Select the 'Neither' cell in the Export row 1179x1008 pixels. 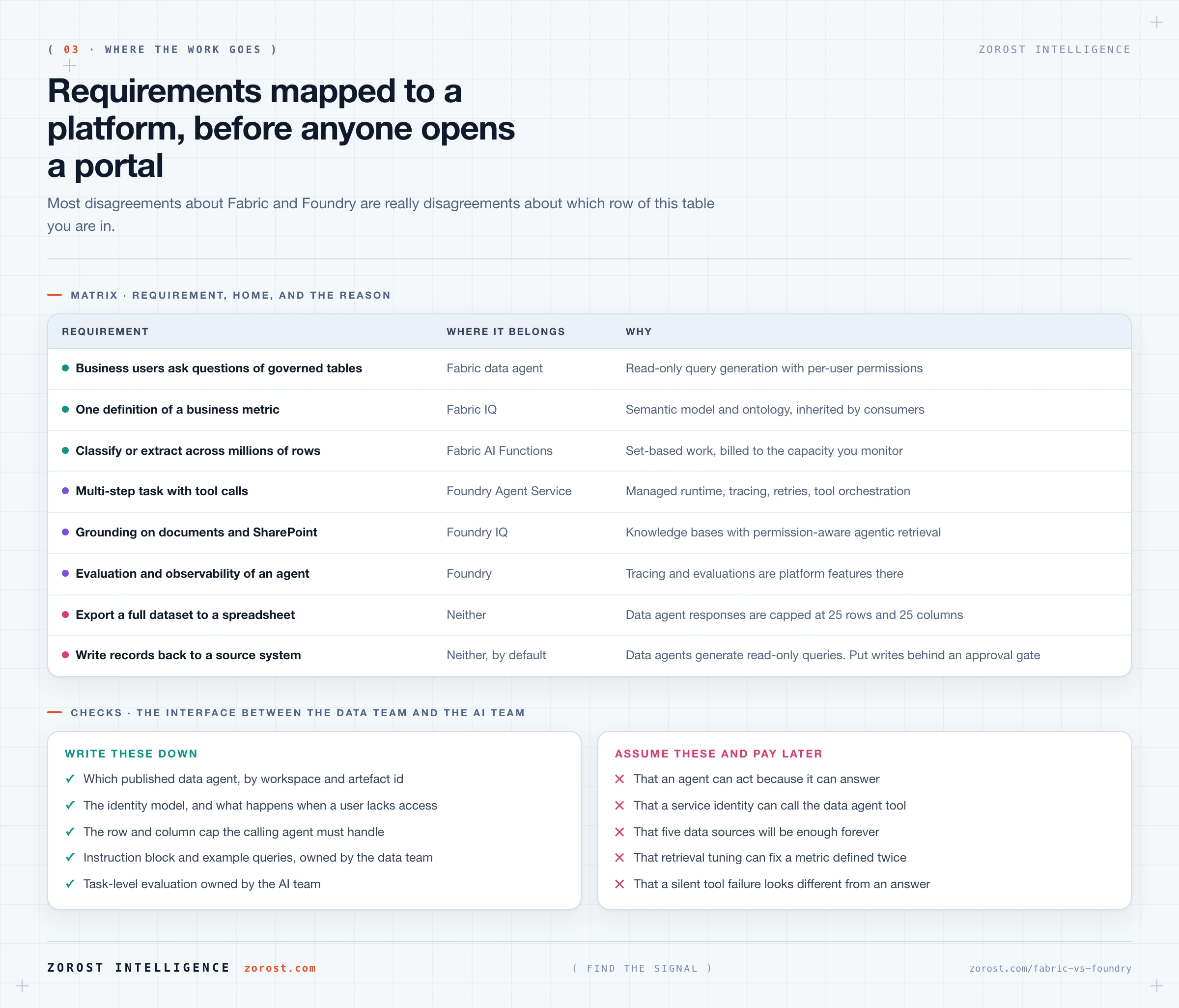point(466,615)
